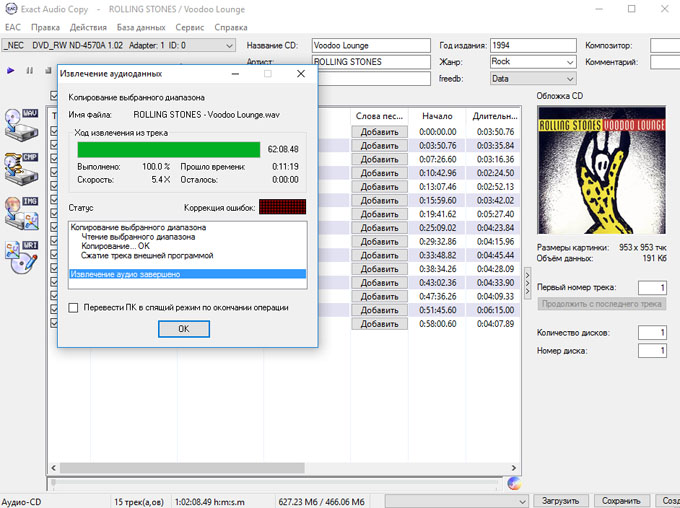Screen dimensions: 680x508
Task: Enable sleep mode after operation checkbox
Action: 73,308
